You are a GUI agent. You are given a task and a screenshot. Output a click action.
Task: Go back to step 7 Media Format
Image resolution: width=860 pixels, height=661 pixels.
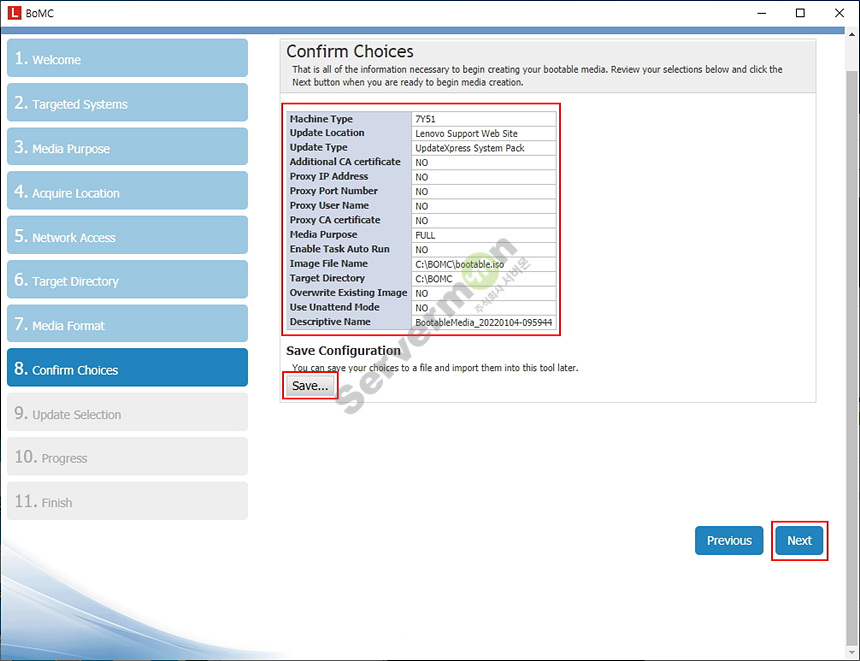point(127,324)
